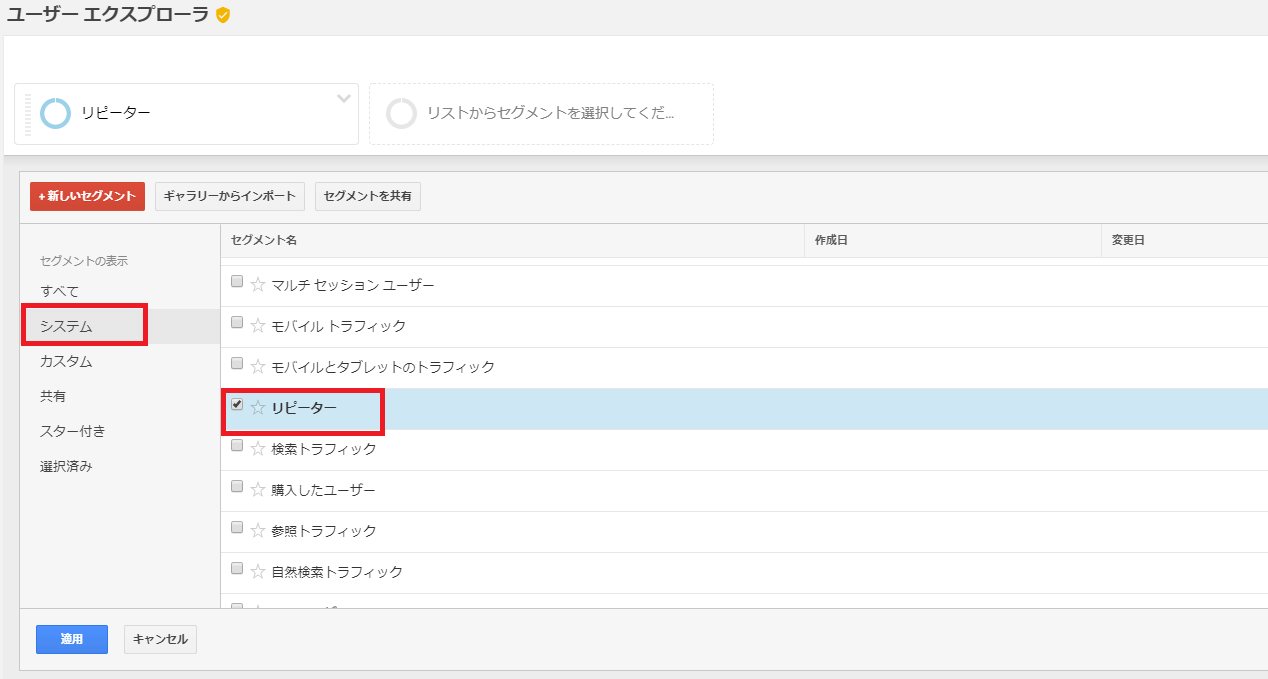Click the drag handle on リピーター card

(x=28, y=114)
